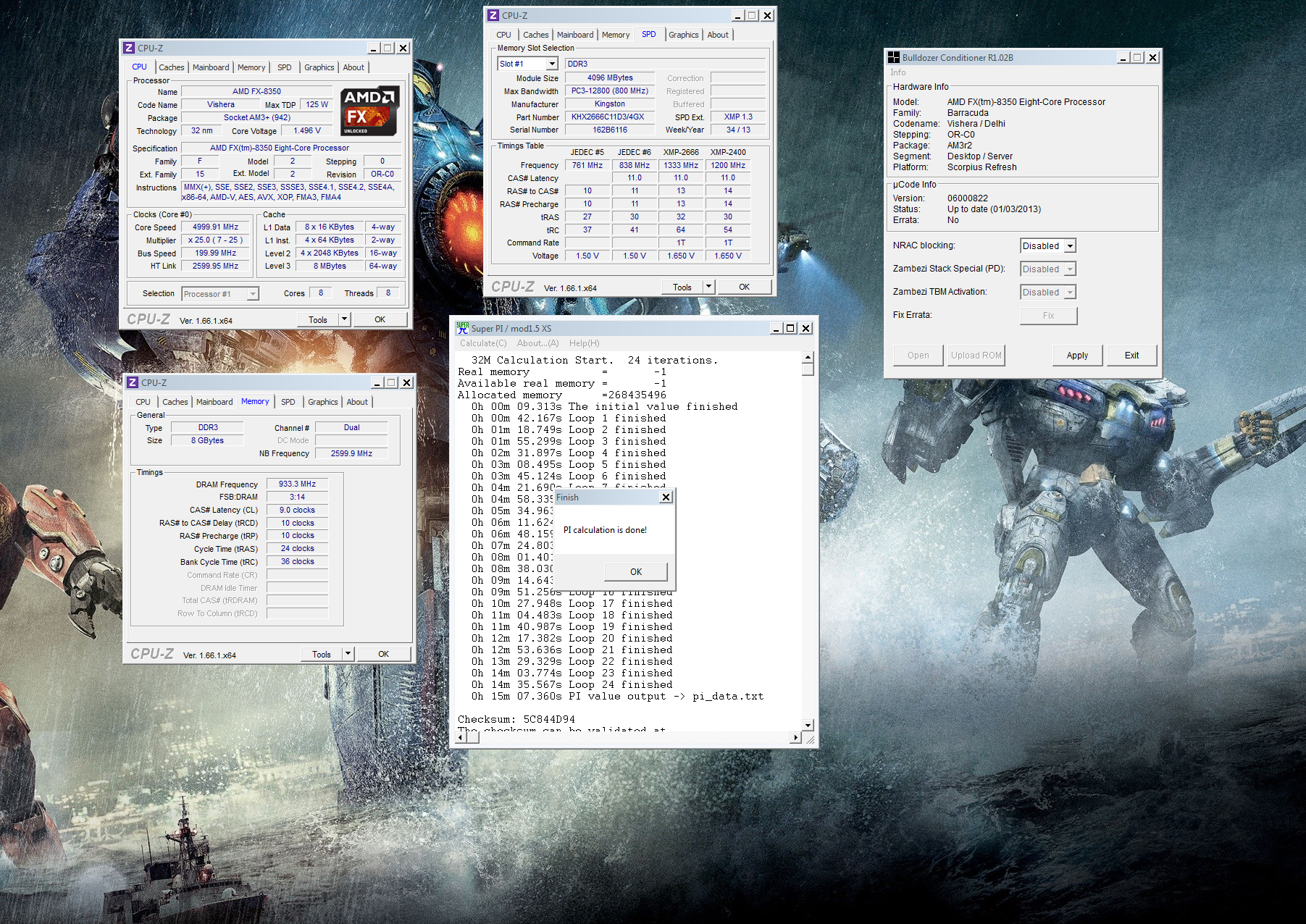Click the CPU-Z title icon in the SPD window
This screenshot has height=924, width=1306.
tap(493, 15)
